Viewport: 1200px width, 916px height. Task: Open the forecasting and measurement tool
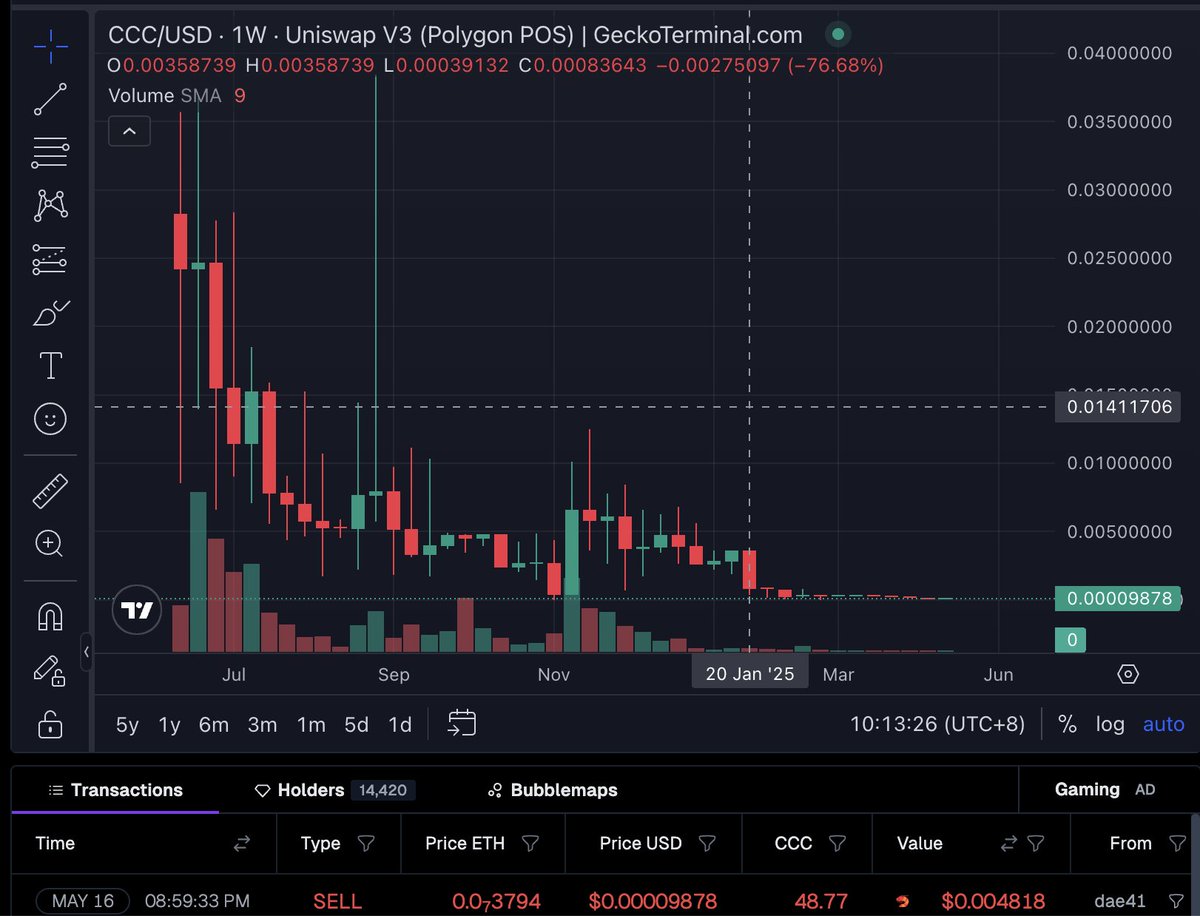(50, 260)
